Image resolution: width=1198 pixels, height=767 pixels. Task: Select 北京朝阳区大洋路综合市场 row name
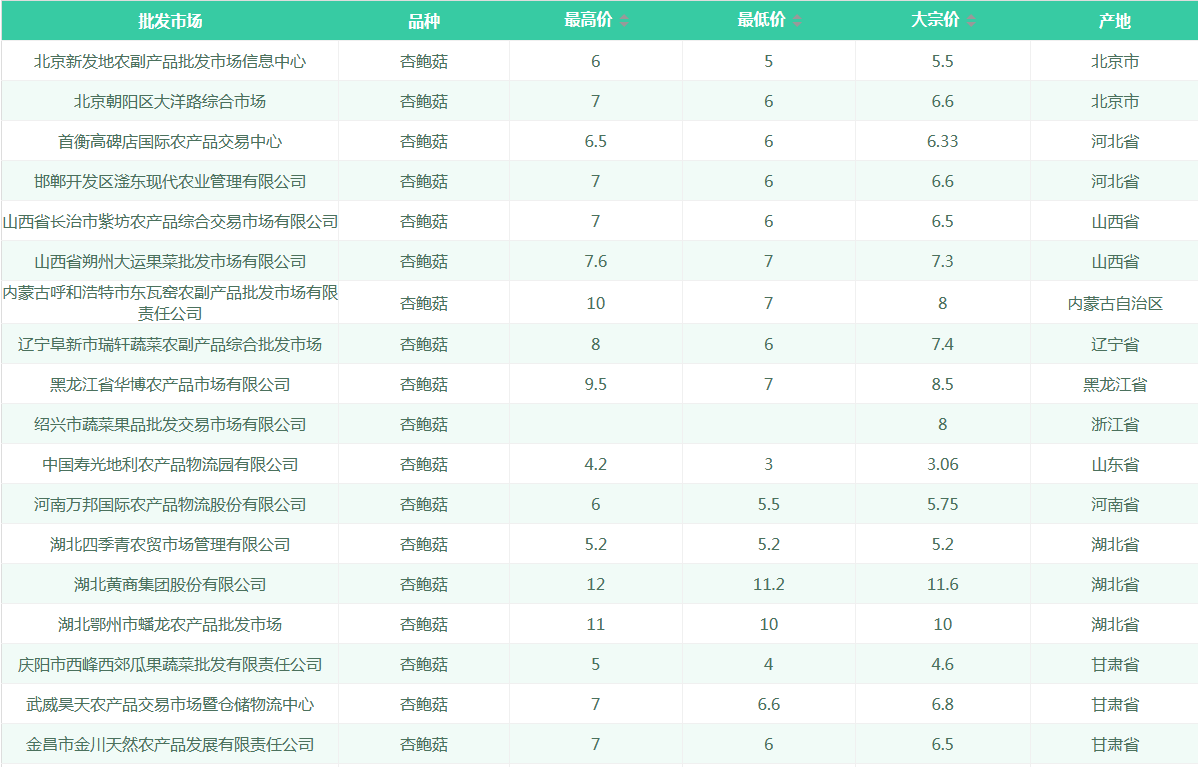[x=170, y=101]
